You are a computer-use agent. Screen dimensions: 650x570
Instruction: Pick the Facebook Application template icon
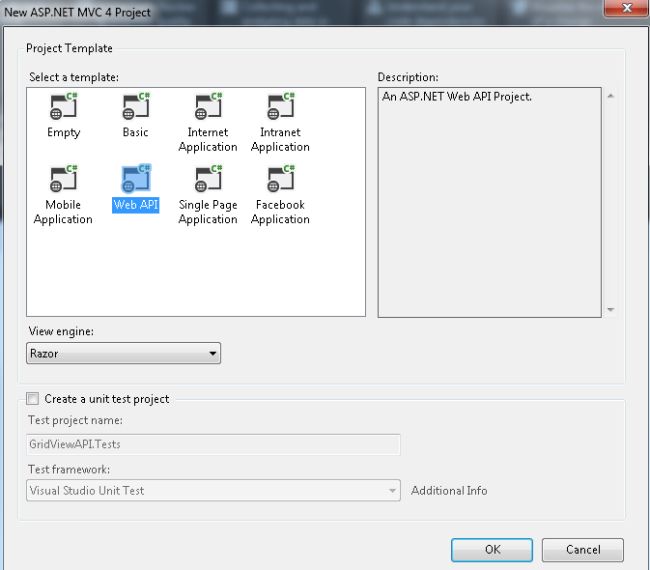point(281,179)
